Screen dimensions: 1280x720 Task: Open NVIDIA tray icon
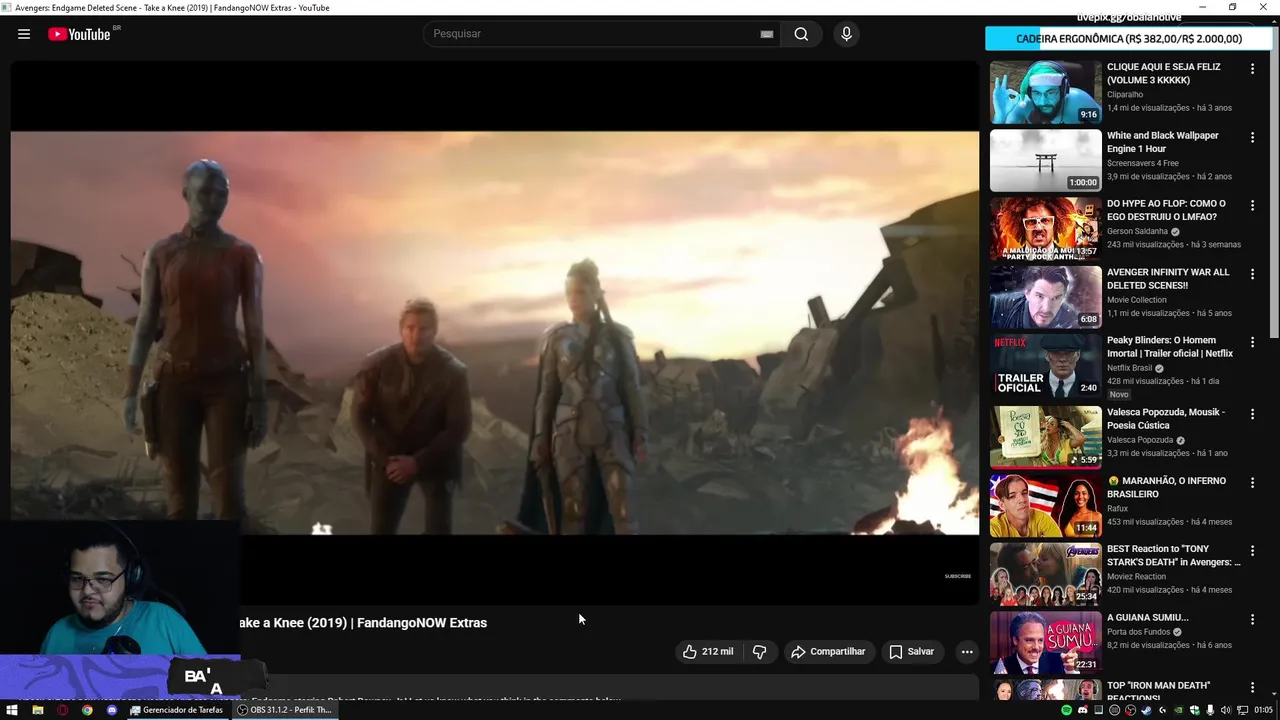(1178, 710)
